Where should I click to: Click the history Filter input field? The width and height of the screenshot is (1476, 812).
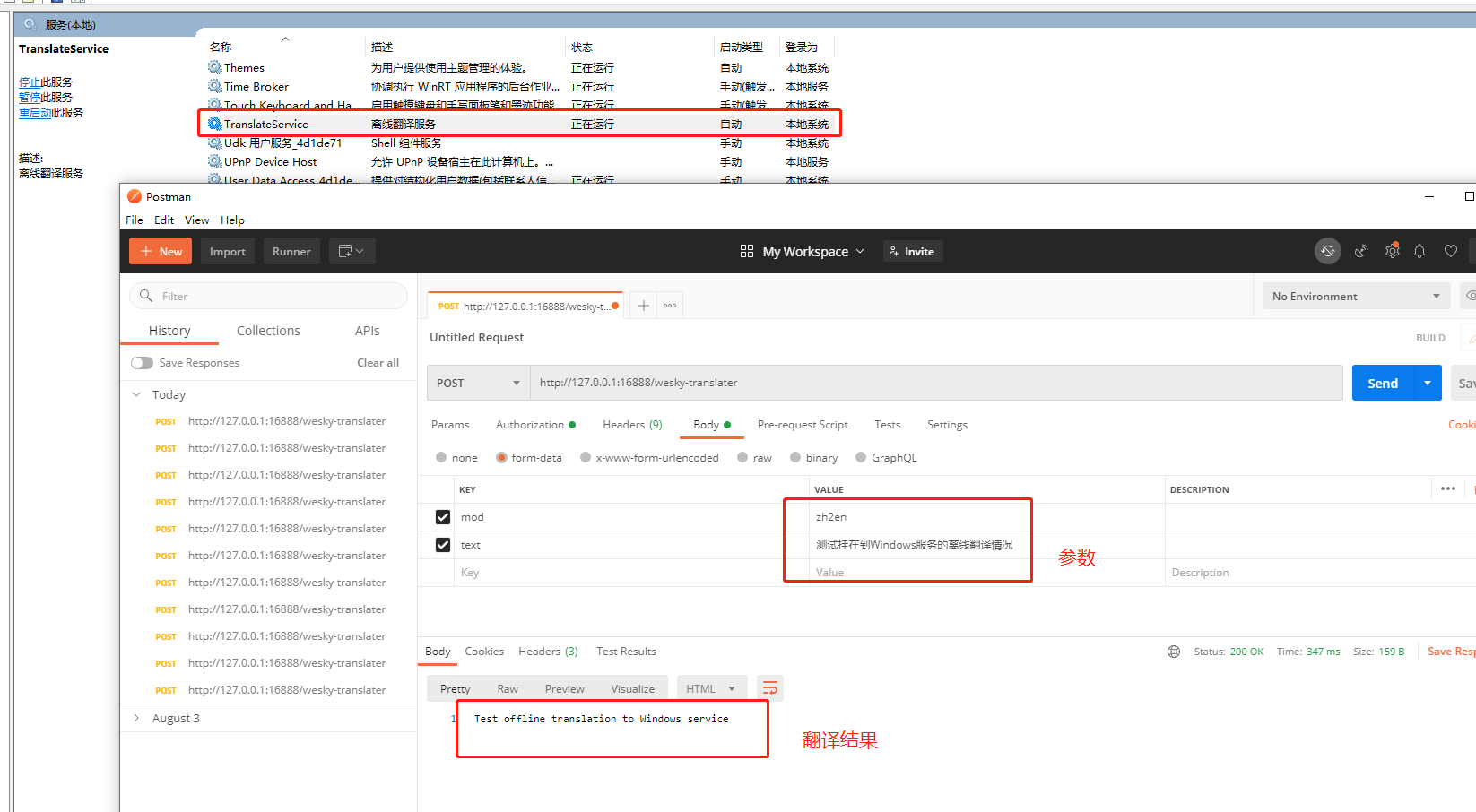point(269,296)
